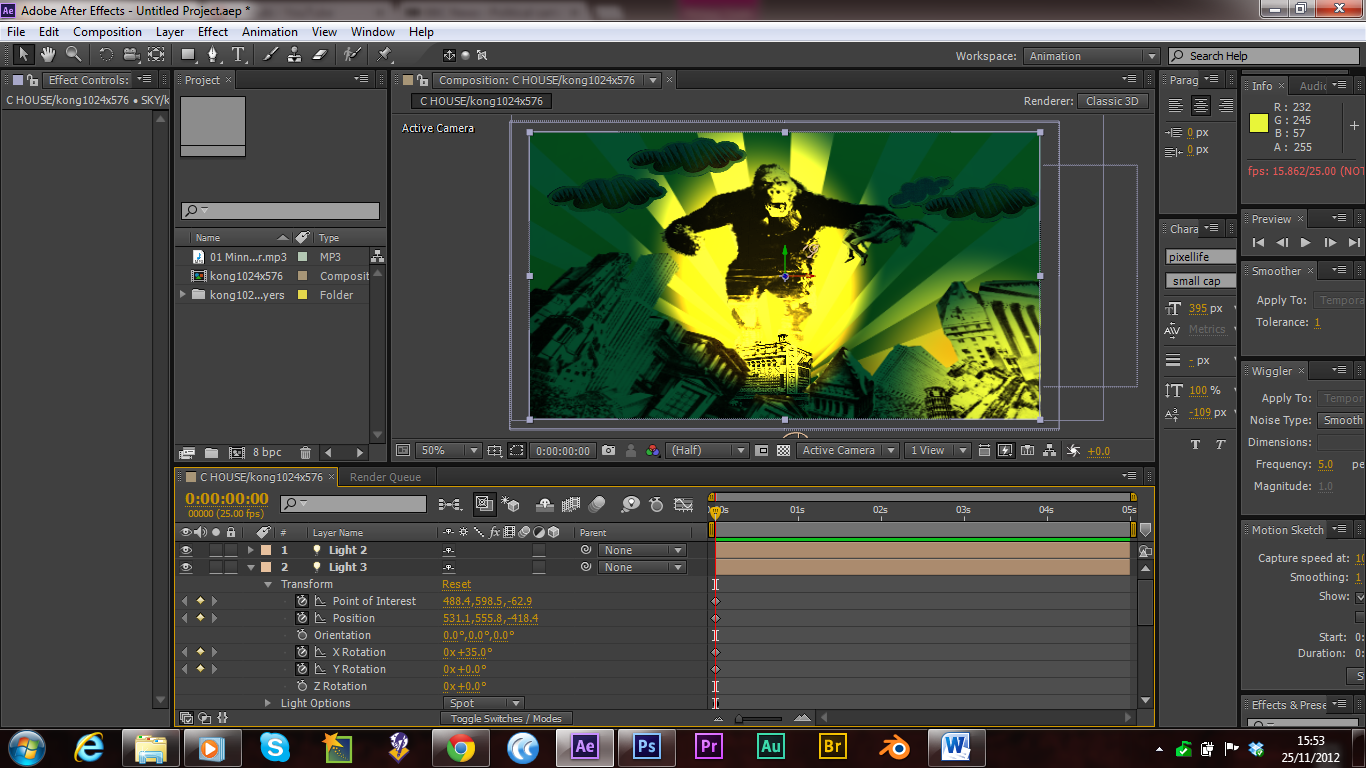This screenshot has height=768, width=1366.
Task: Take a snapshot of the composition
Action: tap(607, 451)
